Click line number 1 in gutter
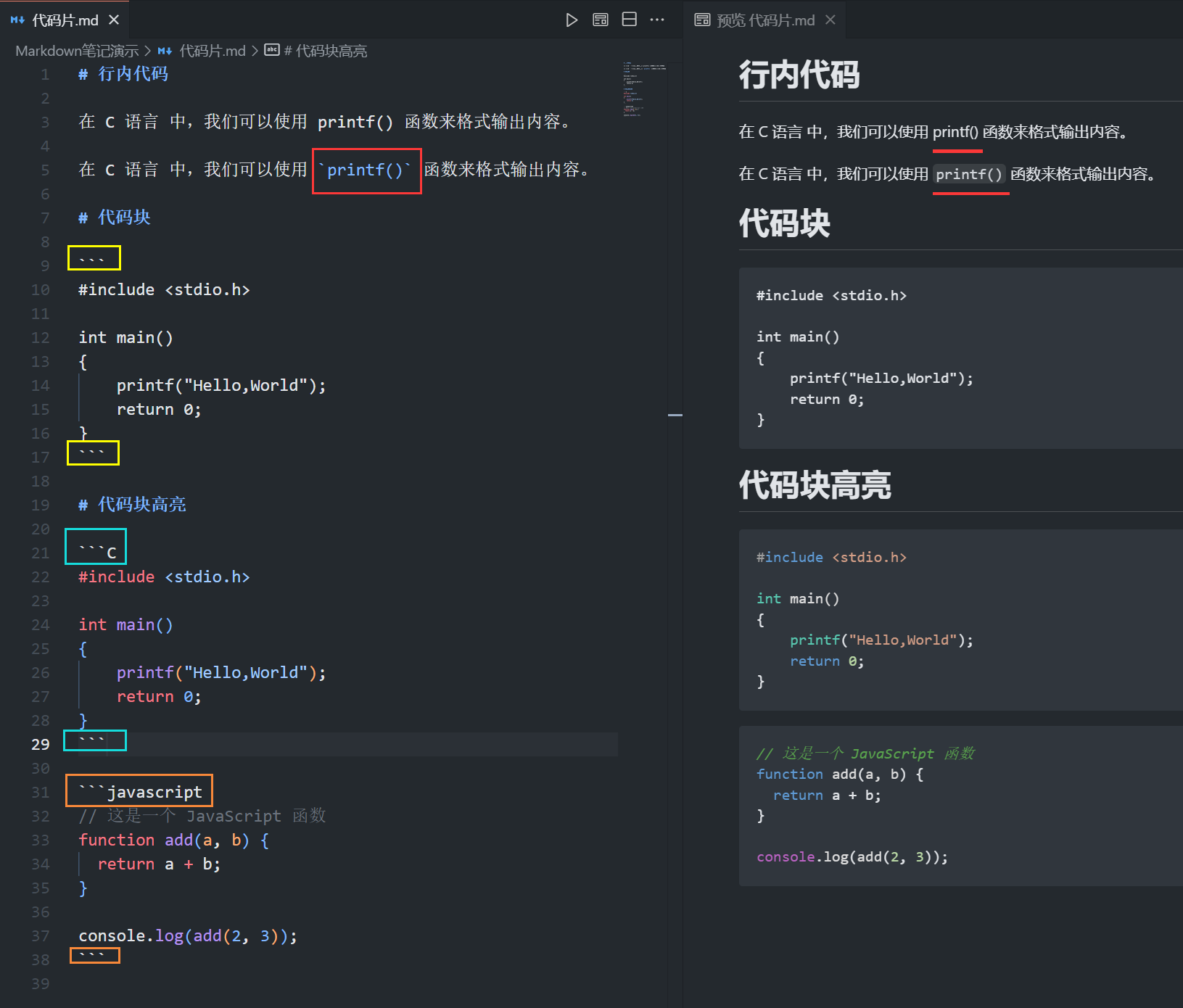Viewport: 1183px width, 1008px height. (45, 74)
